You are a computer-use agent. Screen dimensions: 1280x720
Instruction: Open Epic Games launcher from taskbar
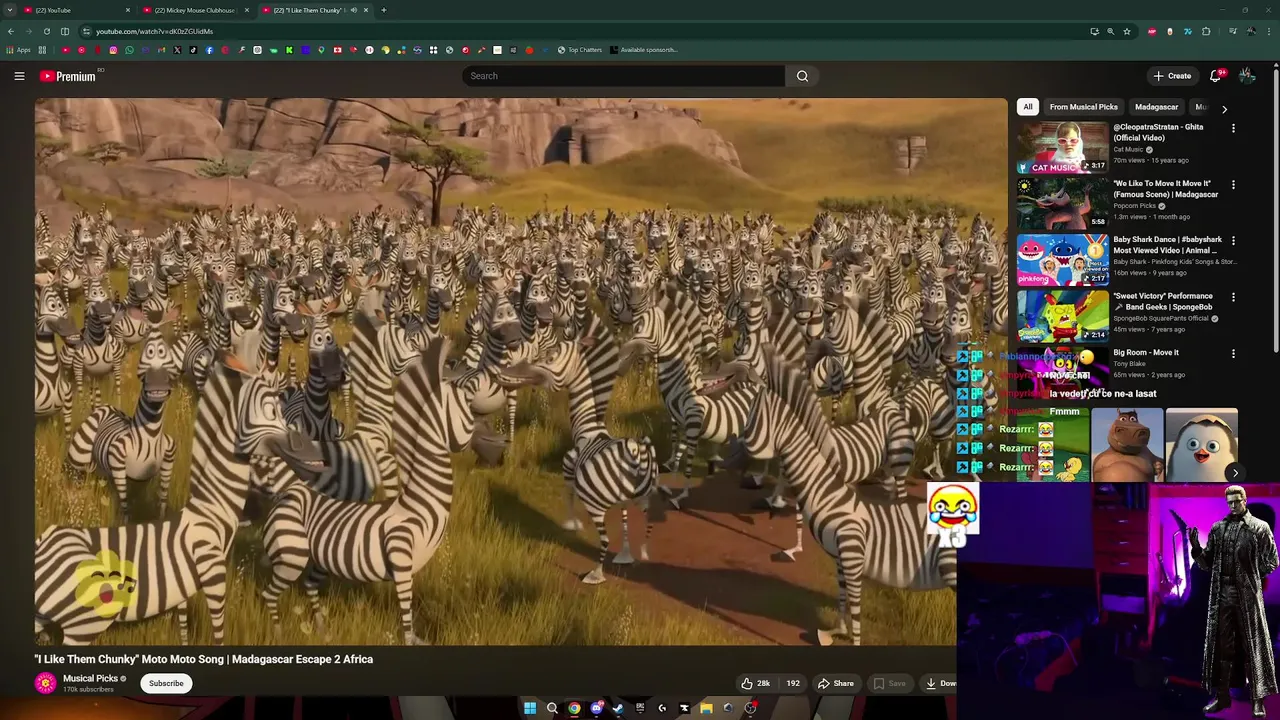(640, 708)
